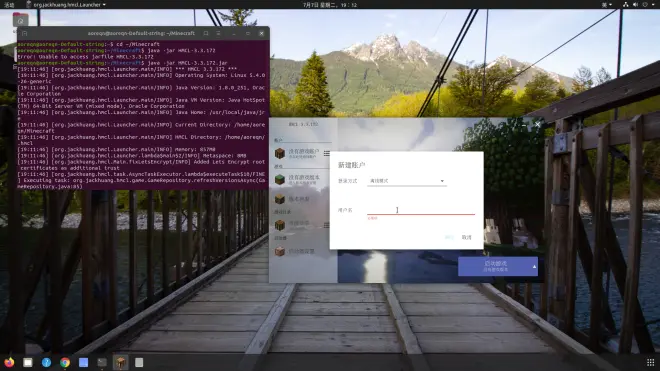The height and width of the screenshot is (371, 660).
Task: Open the terminal's hamburger menu
Action: (218, 33)
